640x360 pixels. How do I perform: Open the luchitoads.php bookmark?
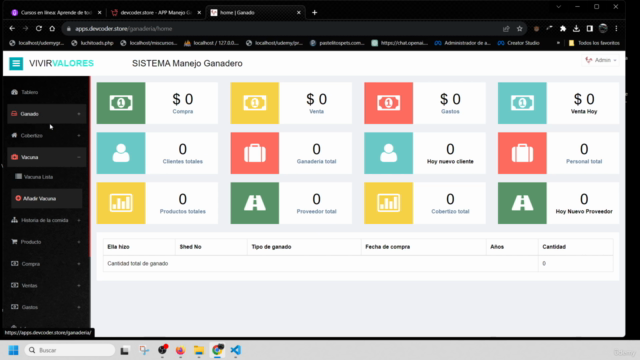click(93, 43)
